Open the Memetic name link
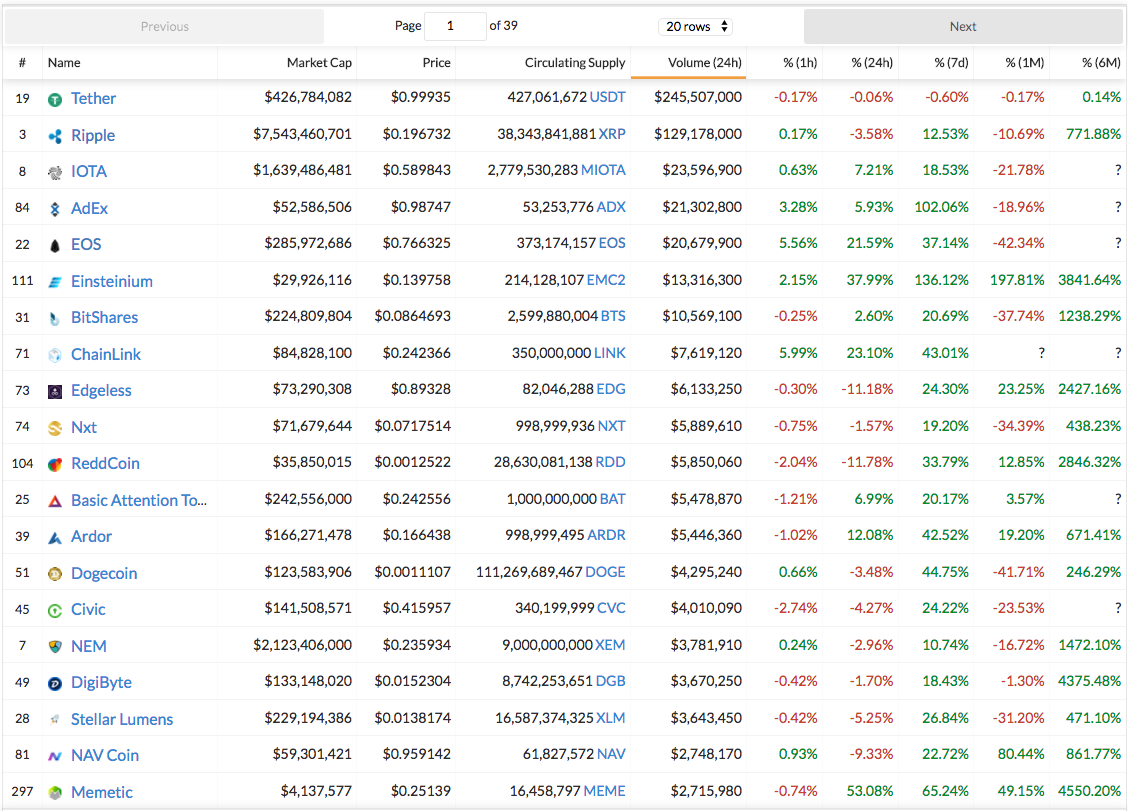The height and width of the screenshot is (811, 1128). (x=101, y=792)
